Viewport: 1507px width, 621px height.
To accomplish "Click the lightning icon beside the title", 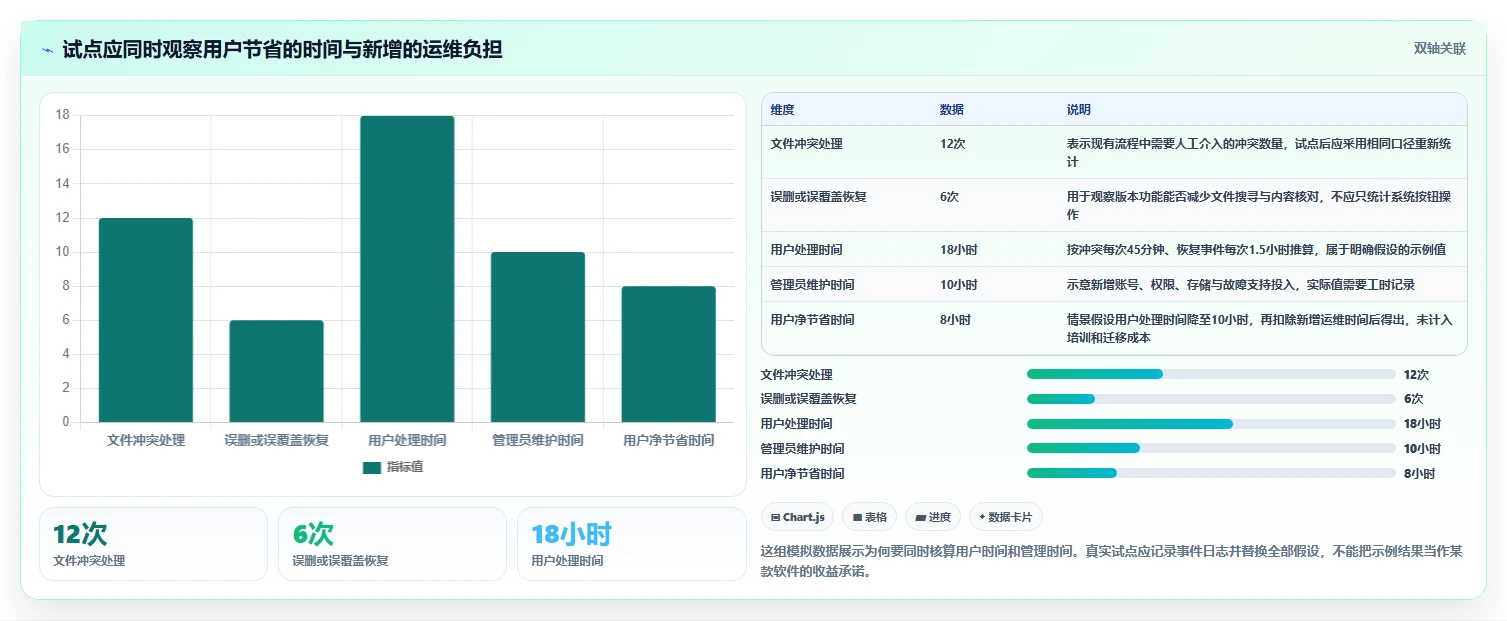I will point(48,50).
